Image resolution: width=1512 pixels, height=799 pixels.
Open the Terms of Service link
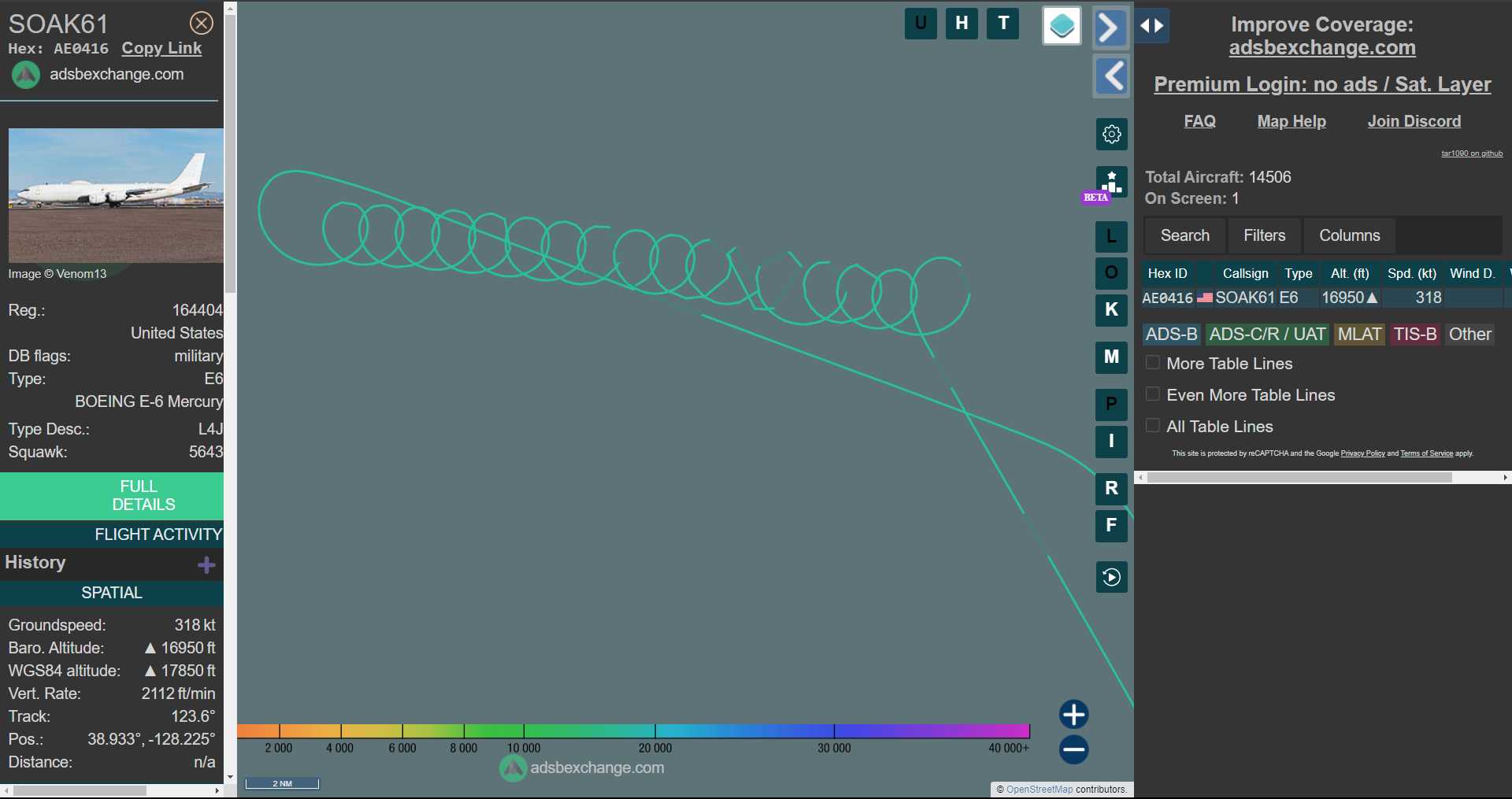click(1426, 453)
